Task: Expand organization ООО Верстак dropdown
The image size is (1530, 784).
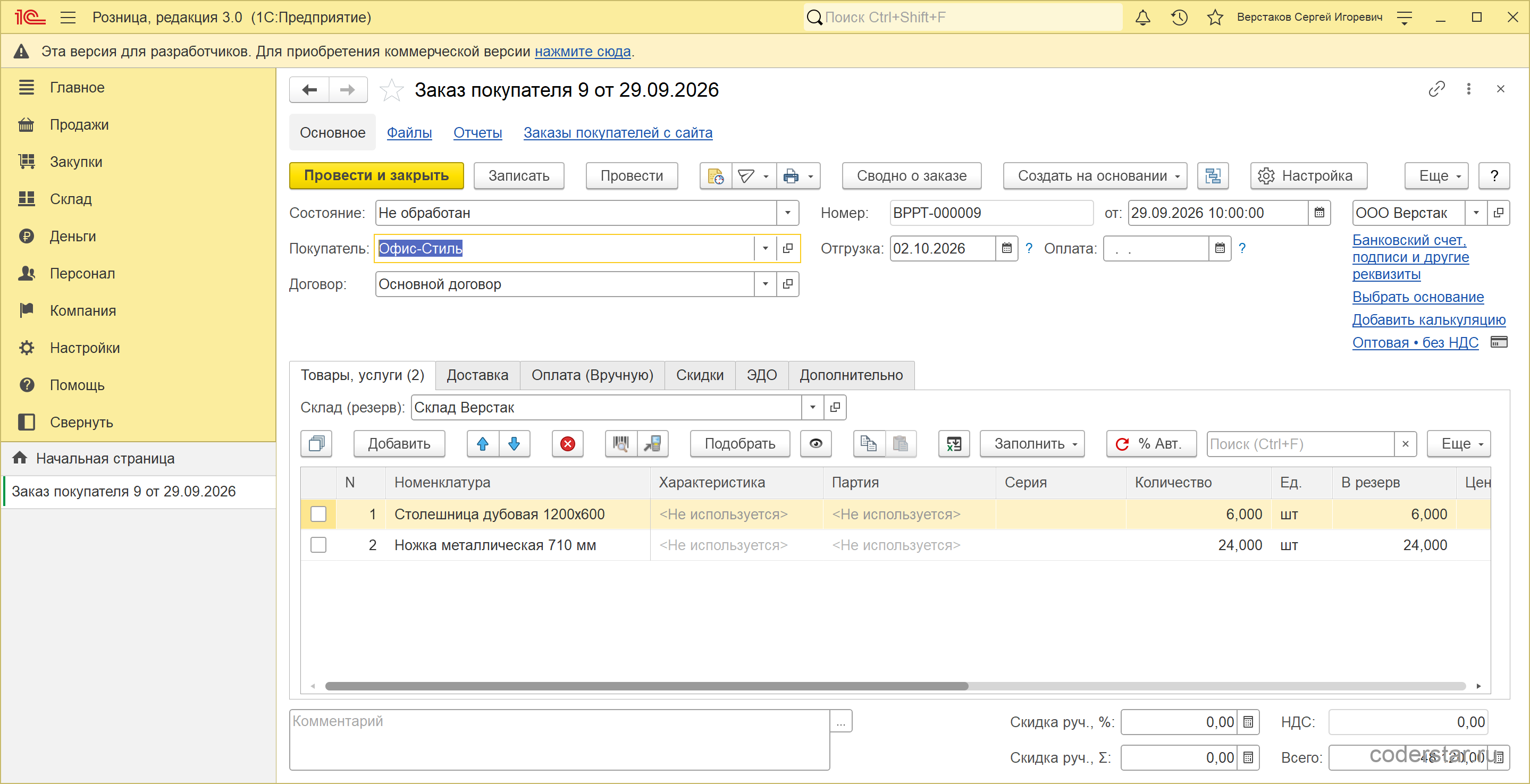Action: pyautogui.click(x=1476, y=213)
